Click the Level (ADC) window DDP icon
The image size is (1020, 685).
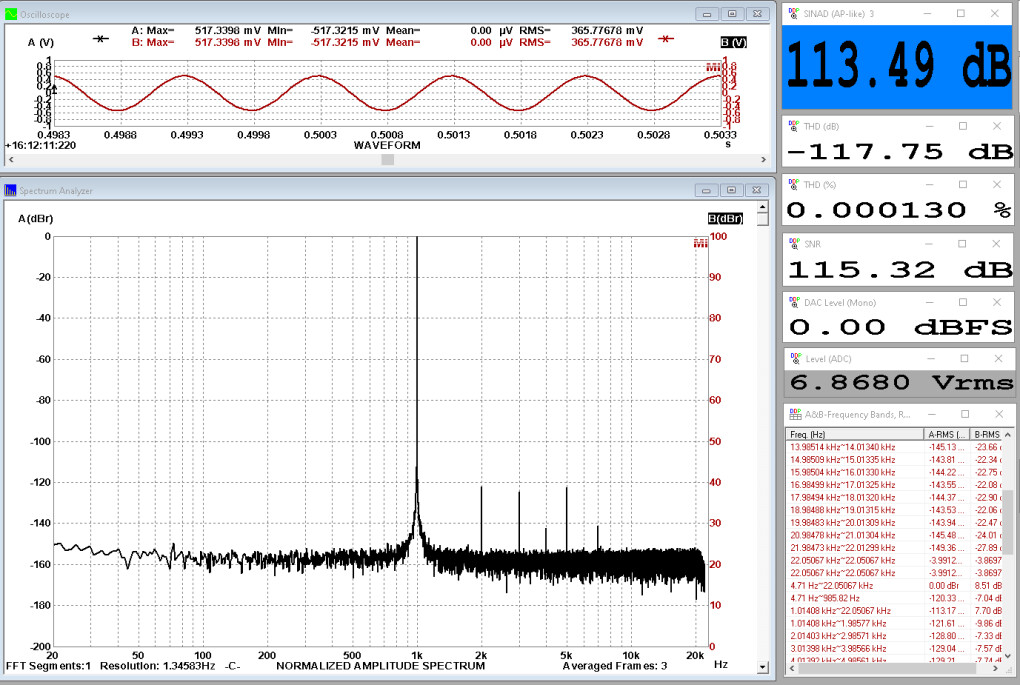point(795,358)
